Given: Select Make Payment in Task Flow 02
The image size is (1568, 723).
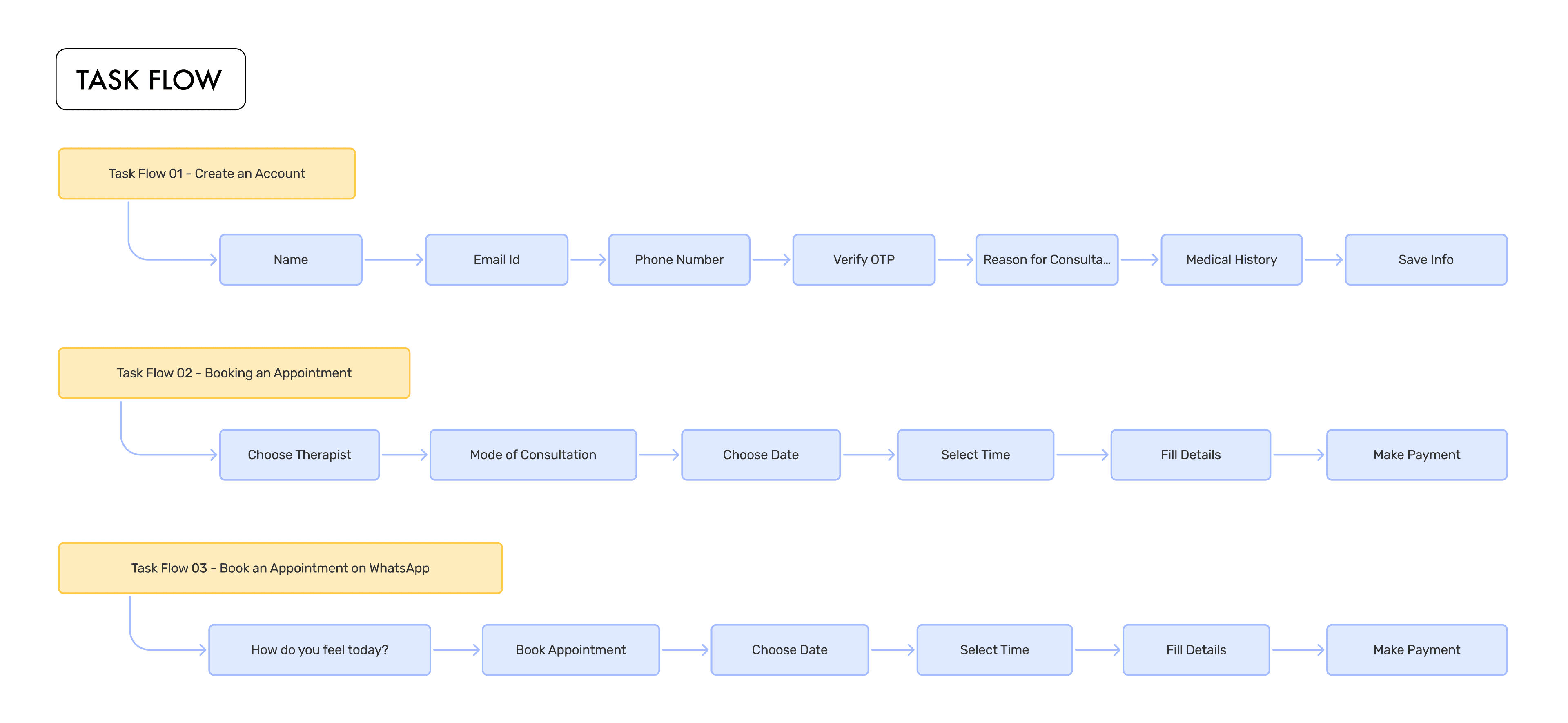Looking at the screenshot, I should tap(1416, 454).
